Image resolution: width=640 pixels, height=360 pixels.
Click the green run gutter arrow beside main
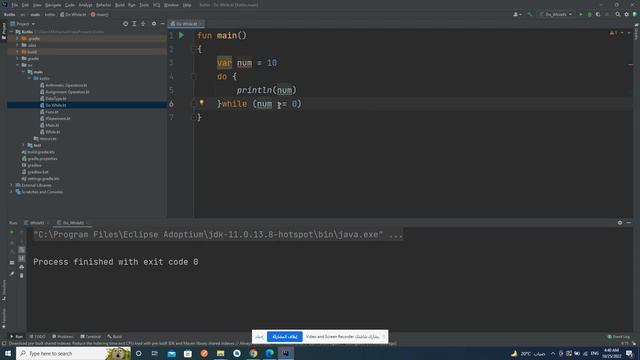[181, 36]
